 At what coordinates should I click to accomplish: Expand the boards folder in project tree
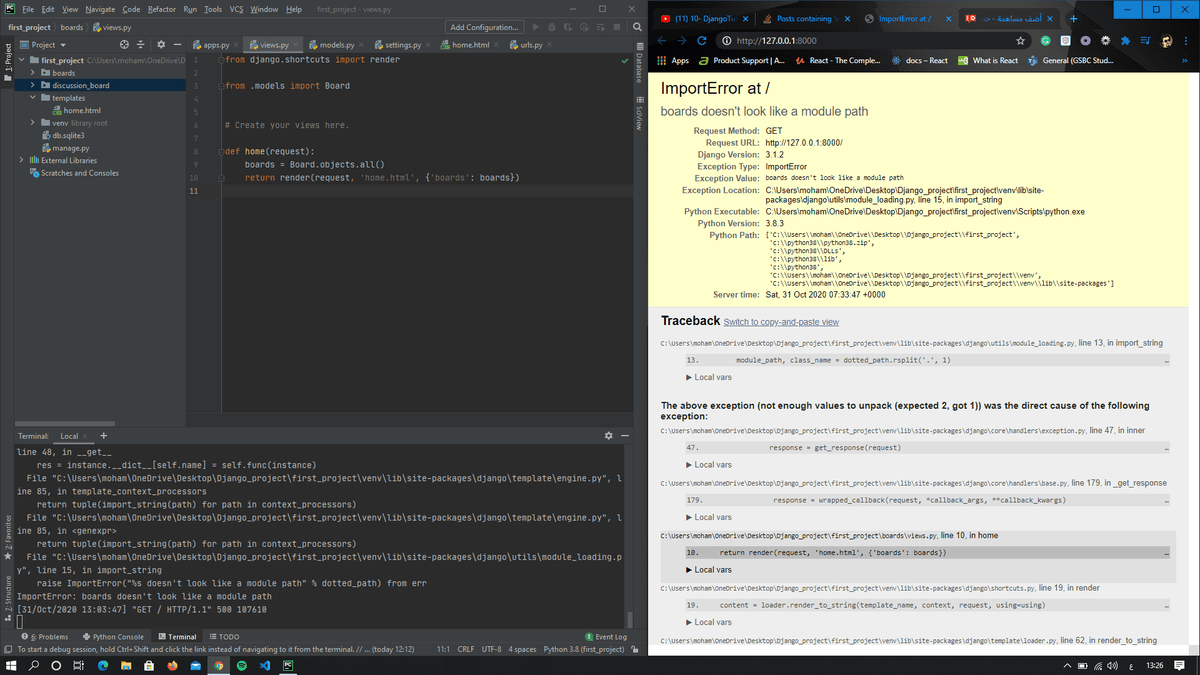(33, 73)
